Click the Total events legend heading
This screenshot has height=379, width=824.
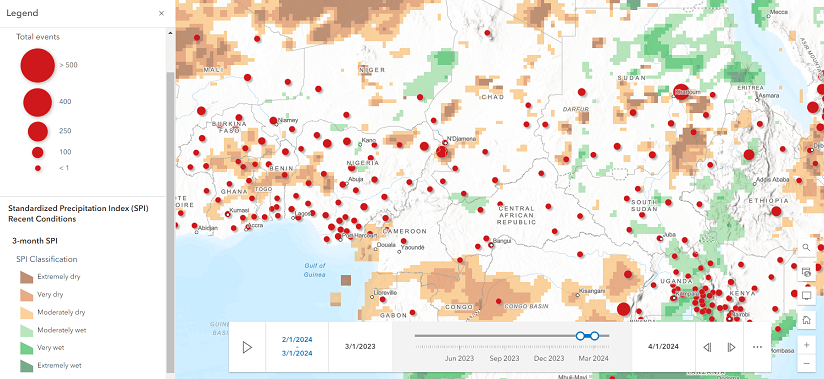(38, 37)
